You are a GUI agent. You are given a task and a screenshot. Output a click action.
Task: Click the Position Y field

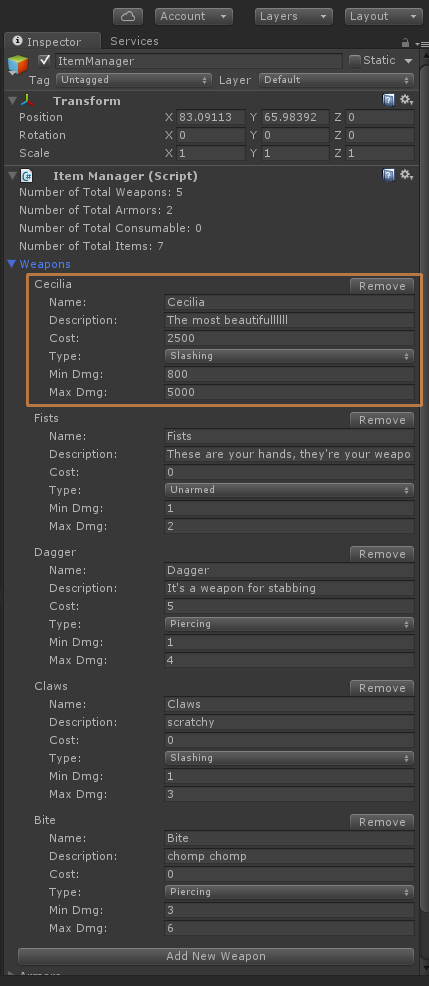click(295, 118)
